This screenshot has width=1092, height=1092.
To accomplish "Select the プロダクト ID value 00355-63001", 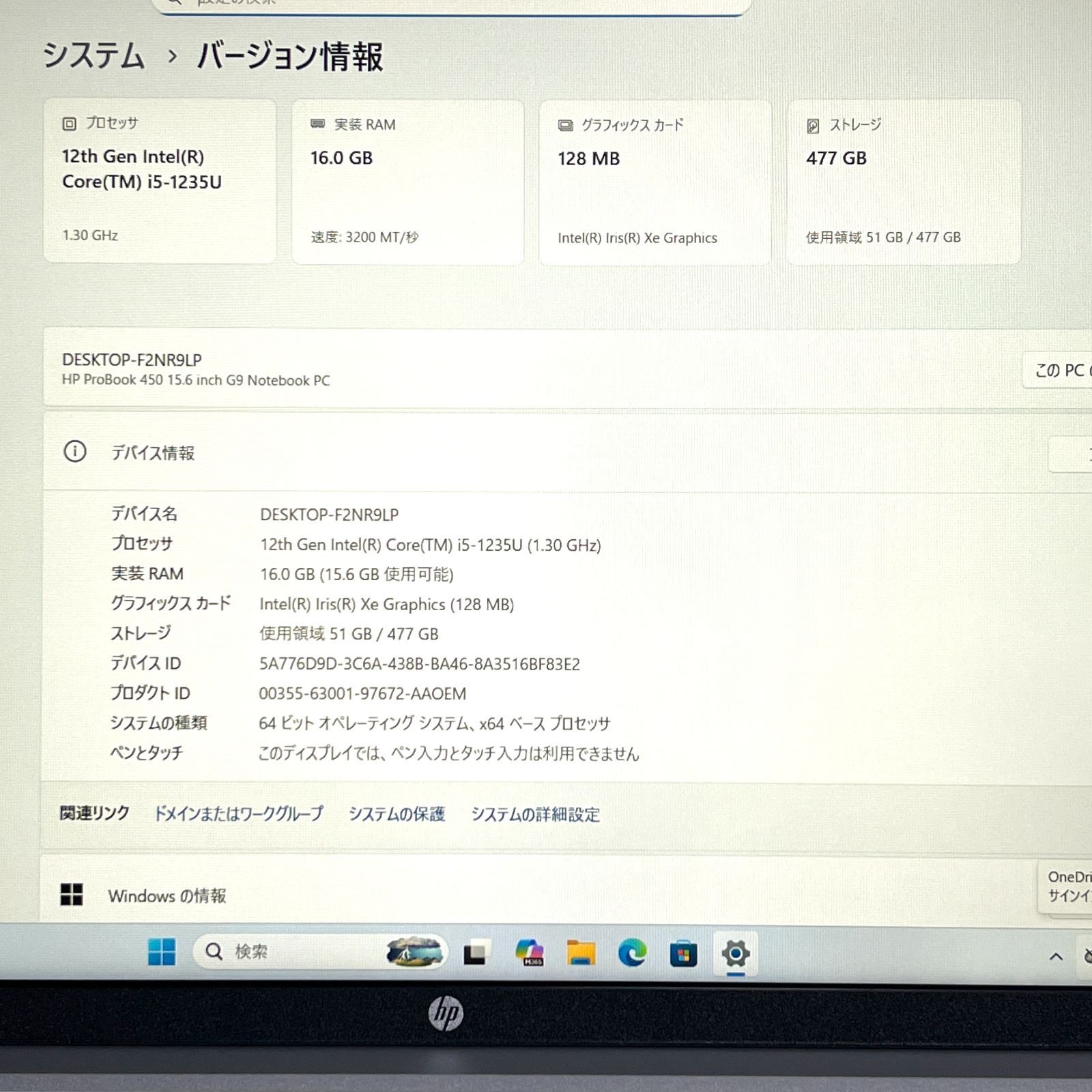I will [362, 694].
